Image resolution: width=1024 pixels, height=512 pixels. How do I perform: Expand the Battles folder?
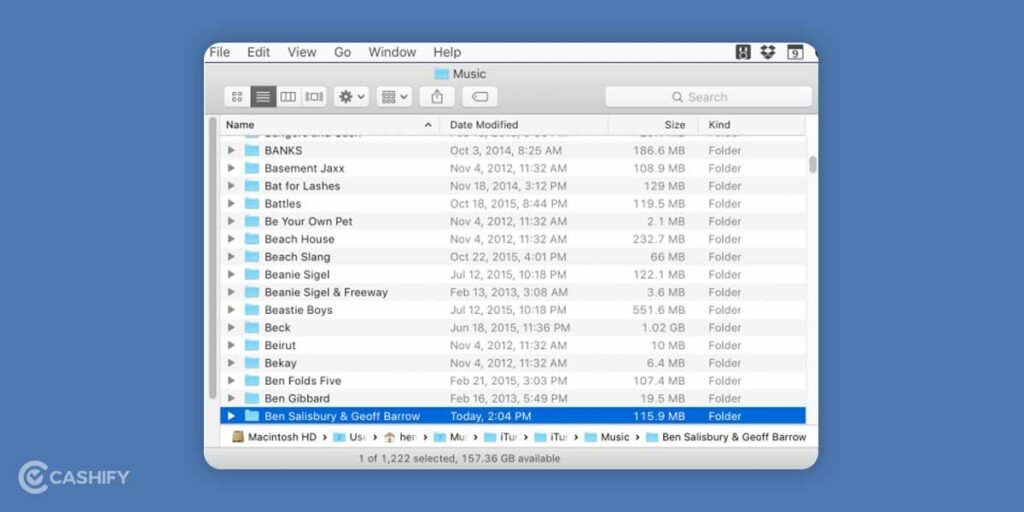tap(231, 203)
